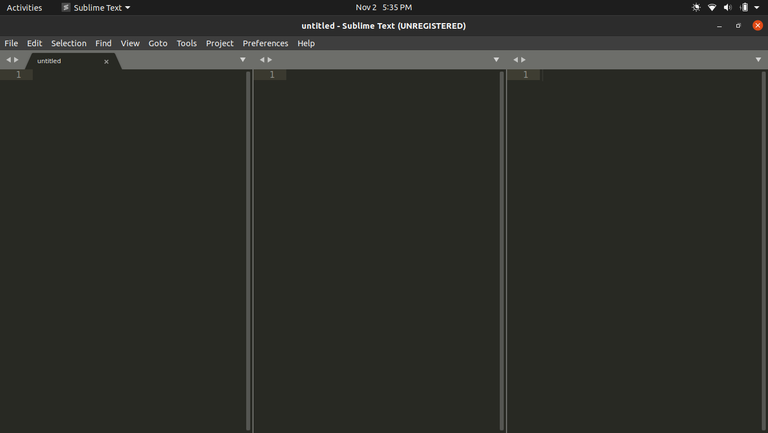Click previous tab arrow in third pane

coord(515,60)
